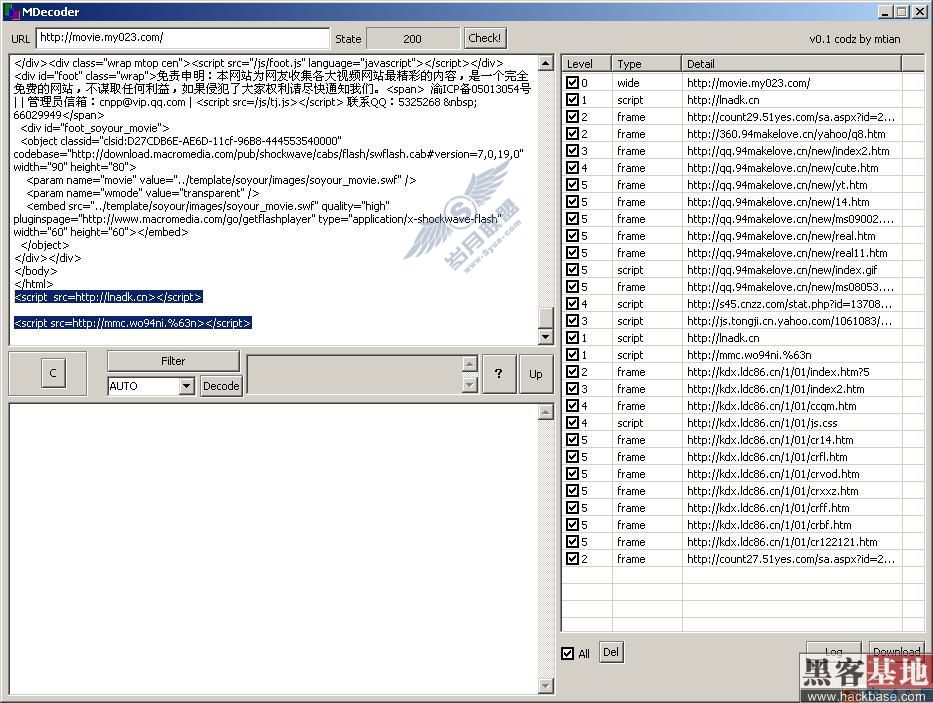Click source pane scroll-down arrow
This screenshot has width=933, height=703.
(x=546, y=337)
